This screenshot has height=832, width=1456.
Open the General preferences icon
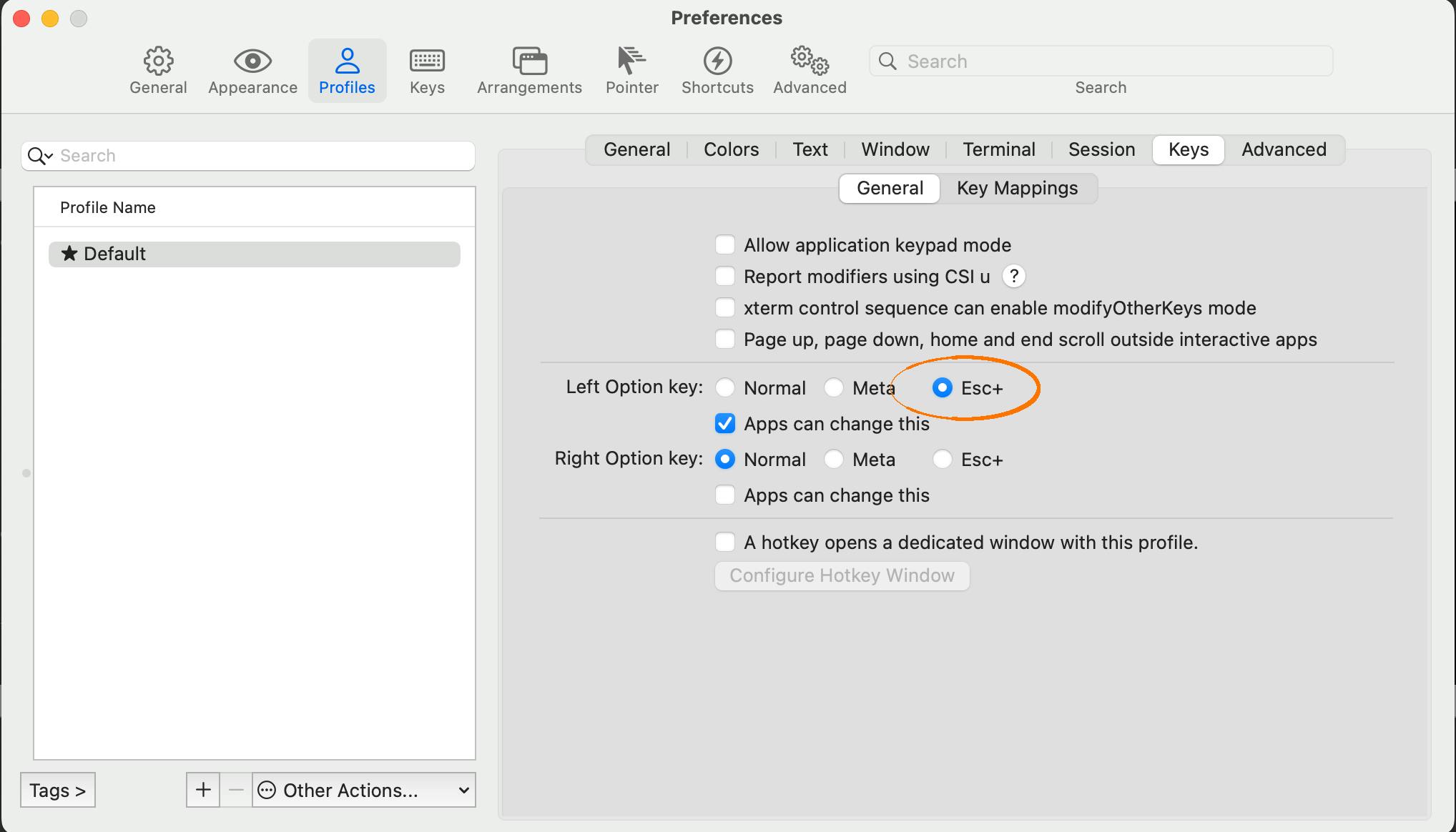(x=157, y=69)
